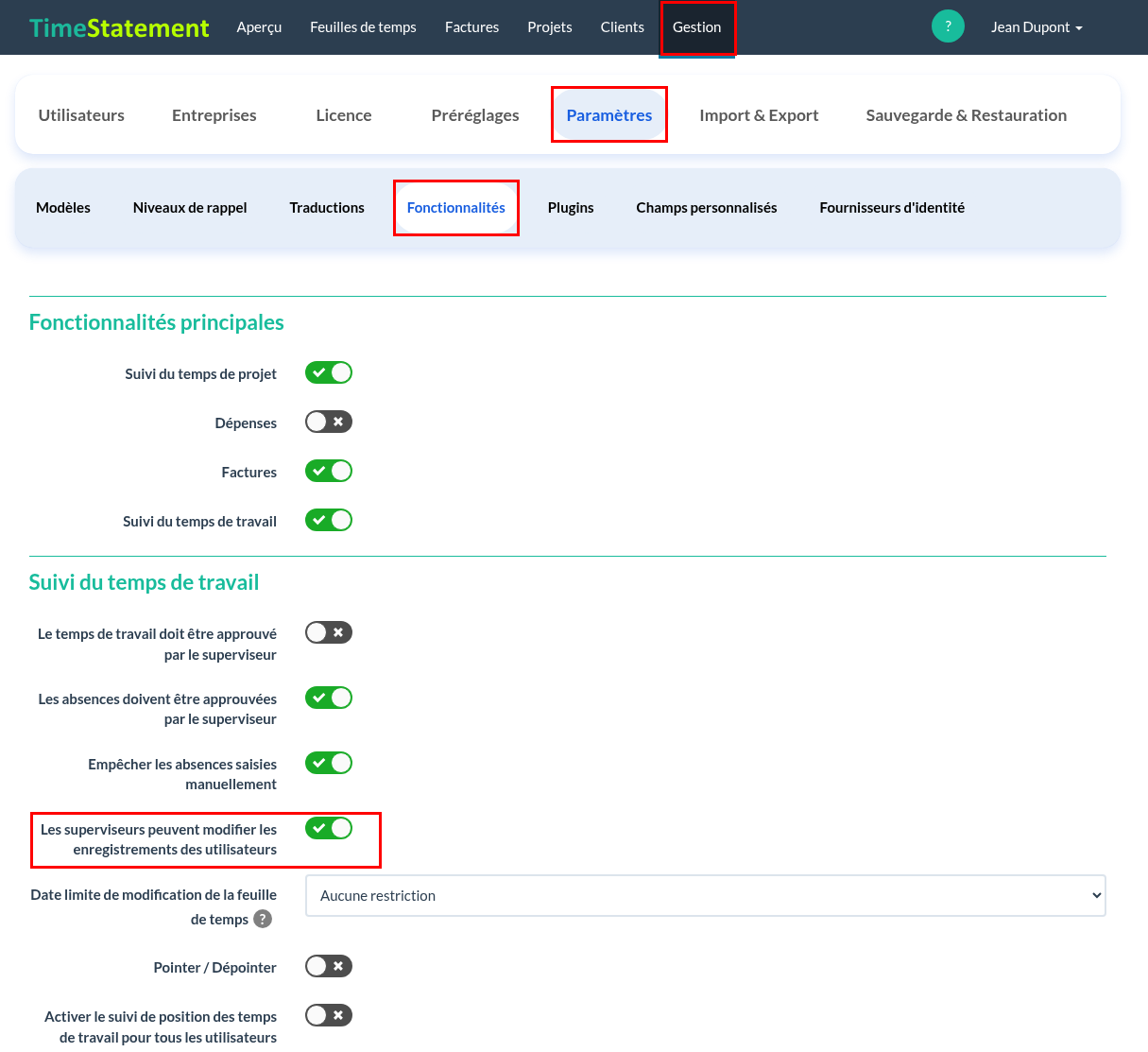Screen dimensions: 1148x1052
Task: Click the TimeStatement logo
Action: [x=119, y=27]
